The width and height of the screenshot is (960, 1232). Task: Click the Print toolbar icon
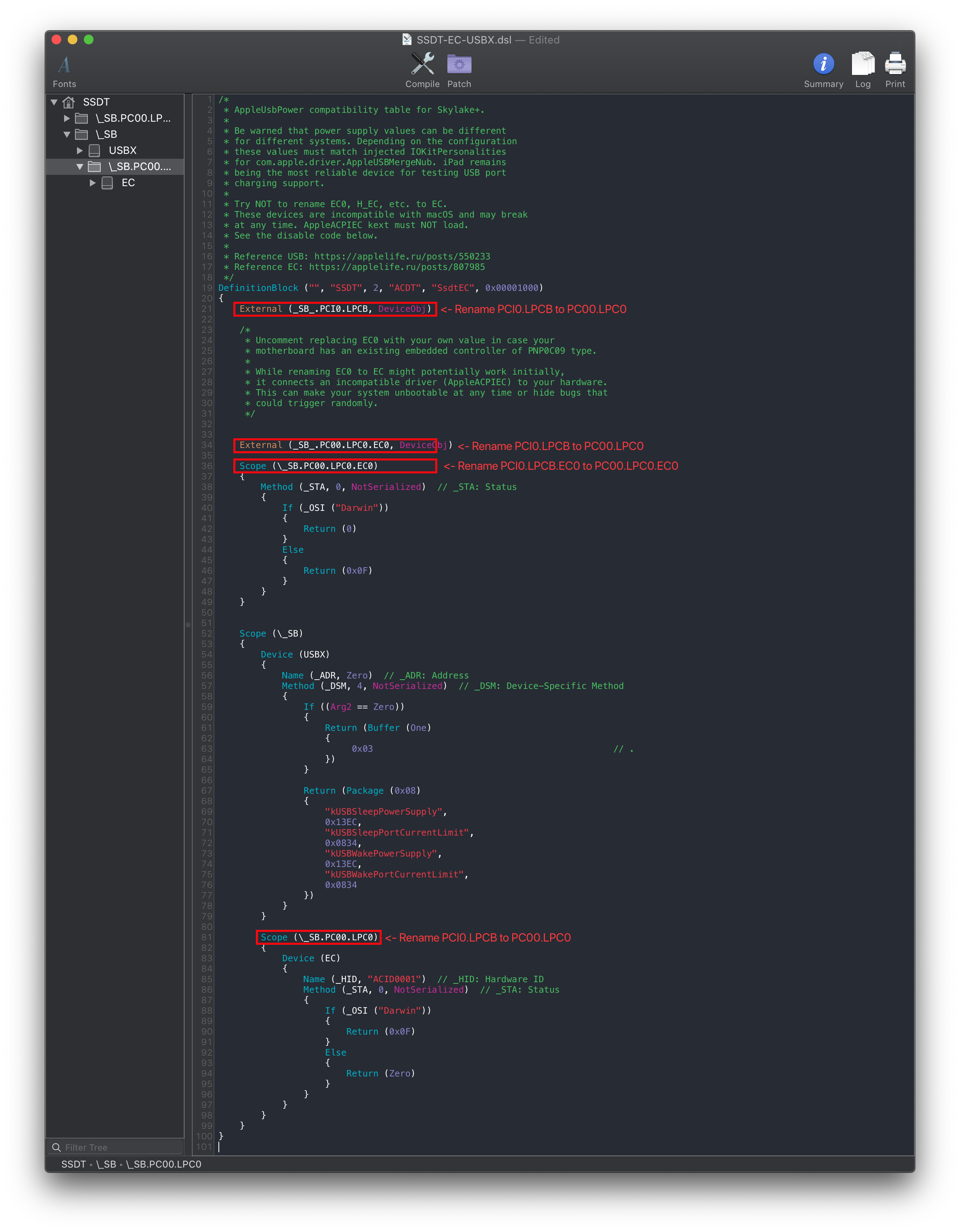[895, 64]
